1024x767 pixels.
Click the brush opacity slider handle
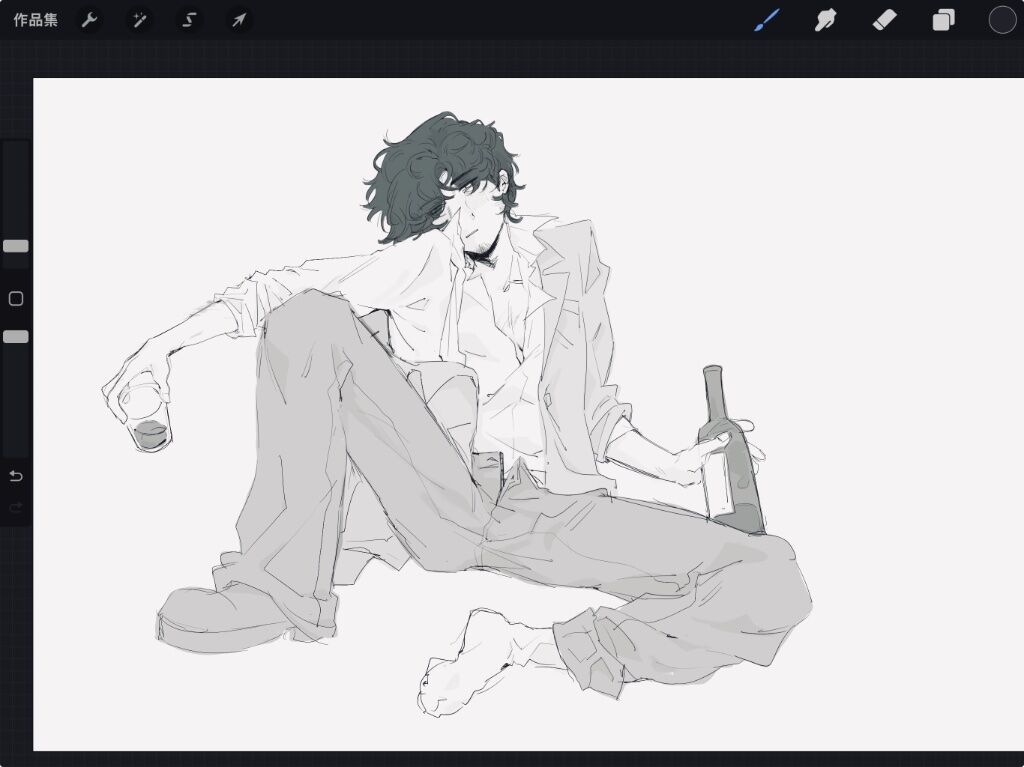[16, 336]
